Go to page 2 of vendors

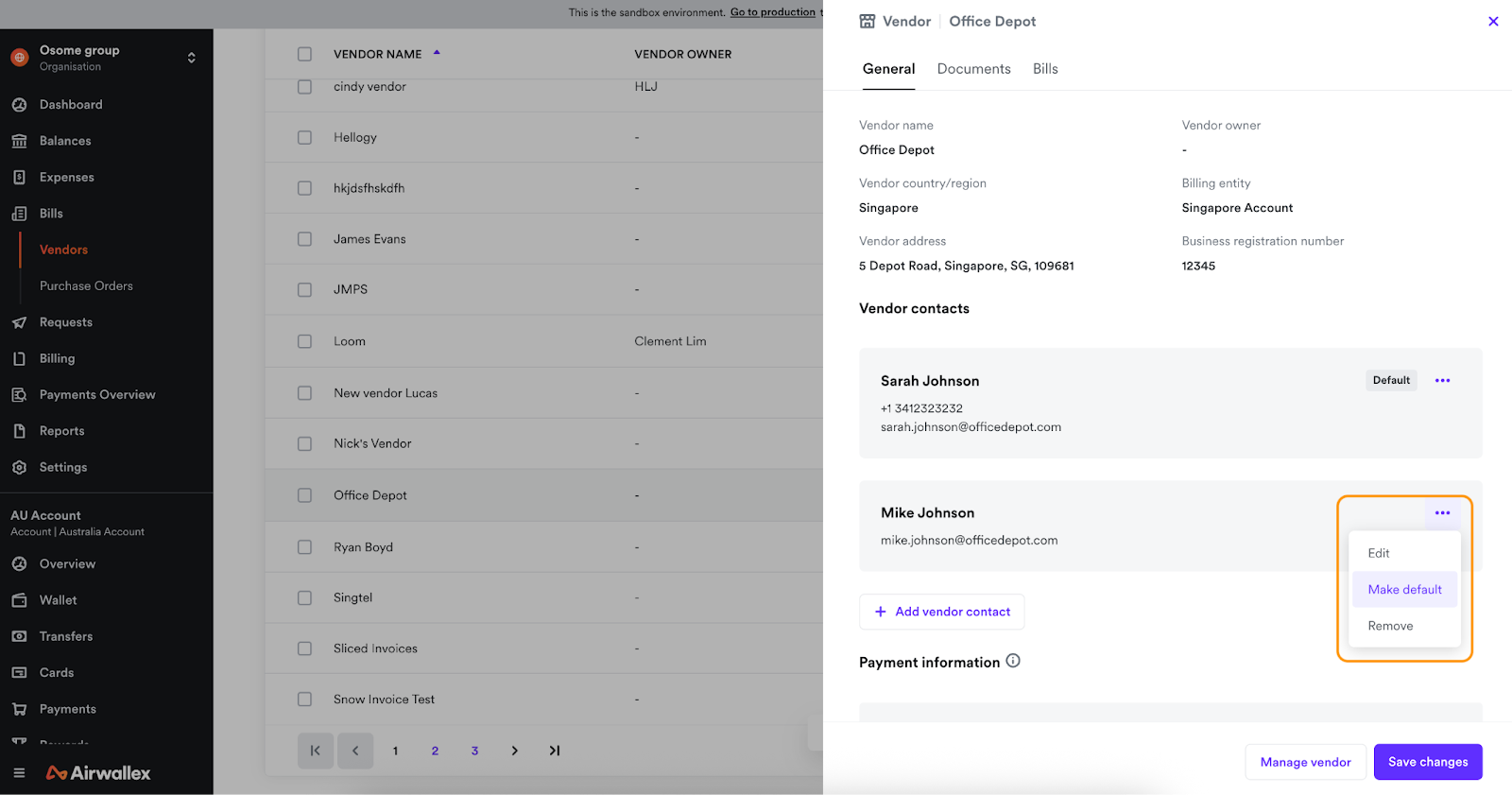tap(435, 751)
